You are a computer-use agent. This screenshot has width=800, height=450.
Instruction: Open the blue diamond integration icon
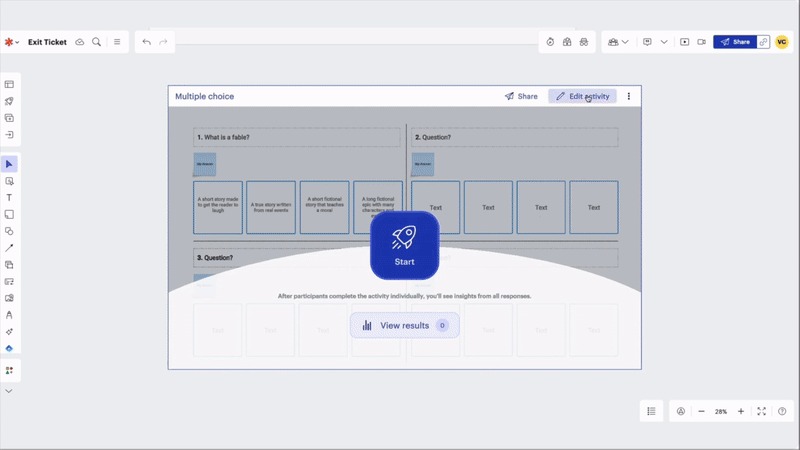(9, 348)
